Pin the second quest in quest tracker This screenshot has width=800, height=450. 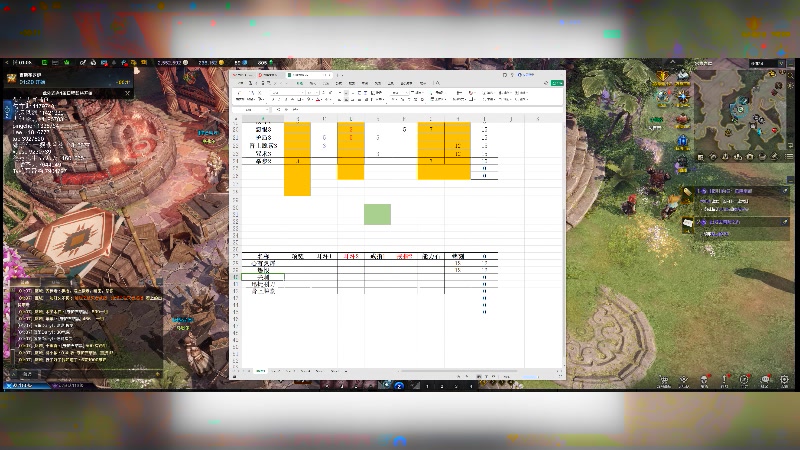[x=785, y=222]
